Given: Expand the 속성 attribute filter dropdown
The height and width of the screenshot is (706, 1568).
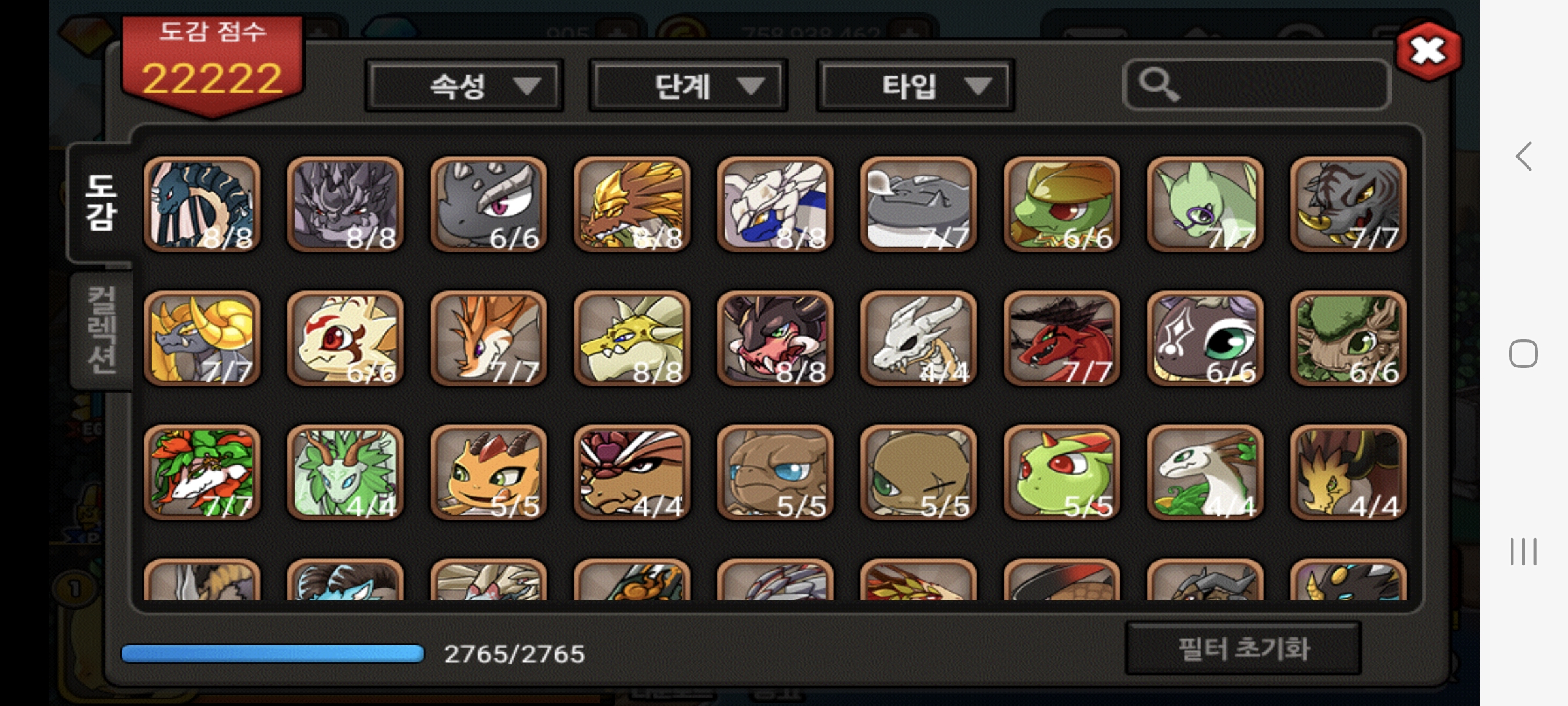Looking at the screenshot, I should coord(465,86).
